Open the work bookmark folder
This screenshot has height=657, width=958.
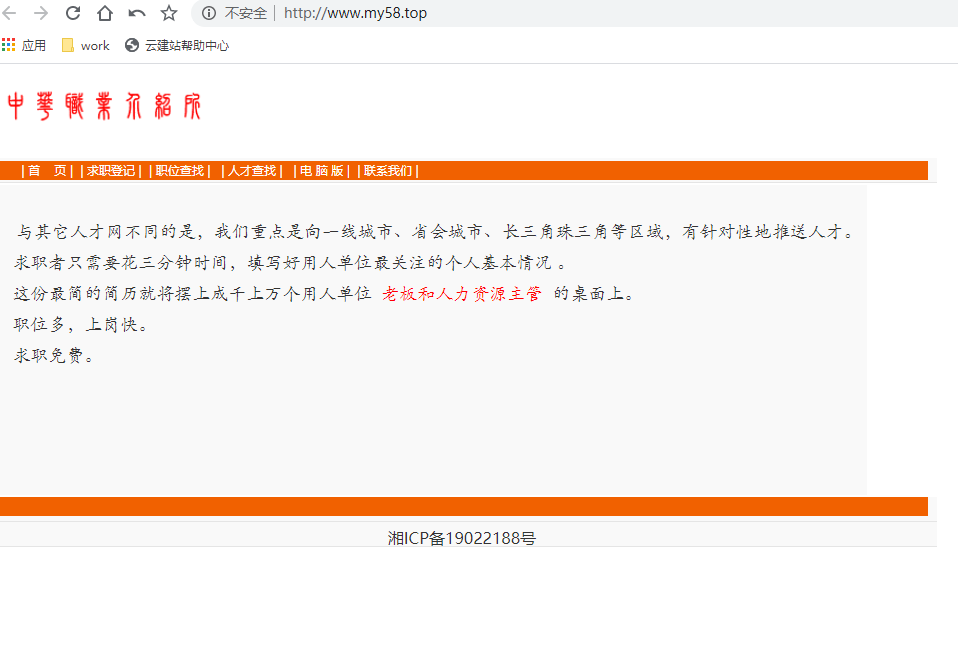pos(86,45)
